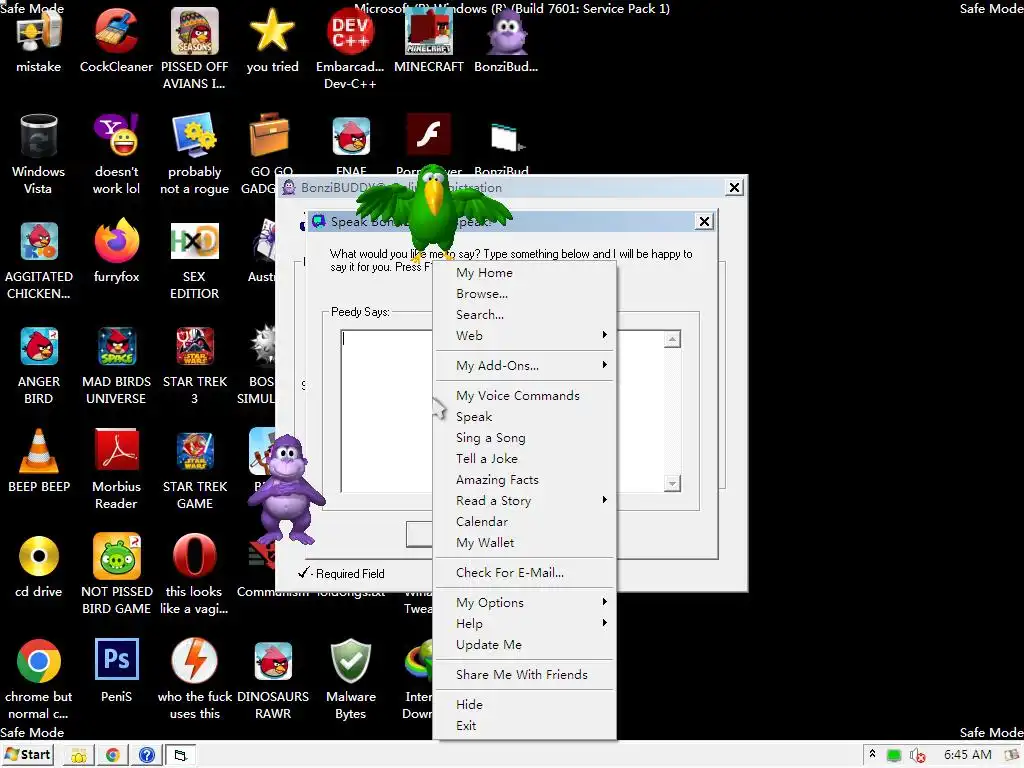Expand the Read a Story submenu
Viewport: 1024px width, 768px height.
[x=526, y=501]
